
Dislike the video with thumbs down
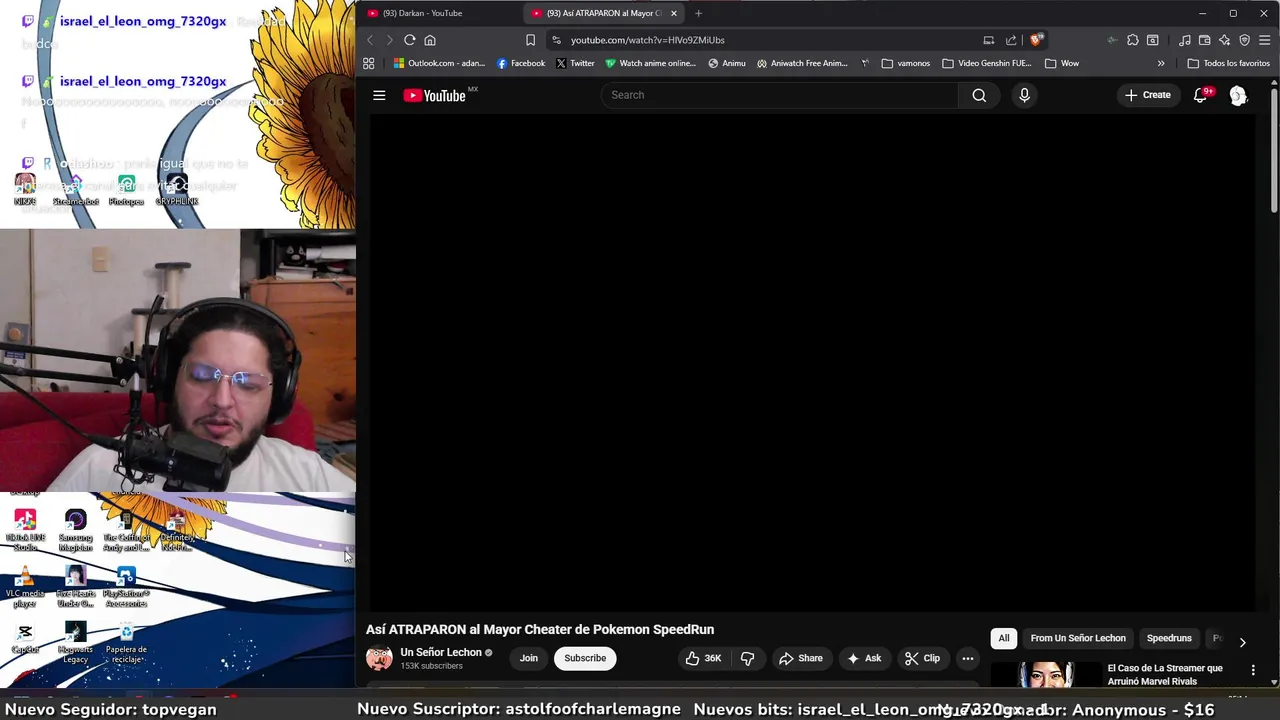pyautogui.click(x=747, y=658)
